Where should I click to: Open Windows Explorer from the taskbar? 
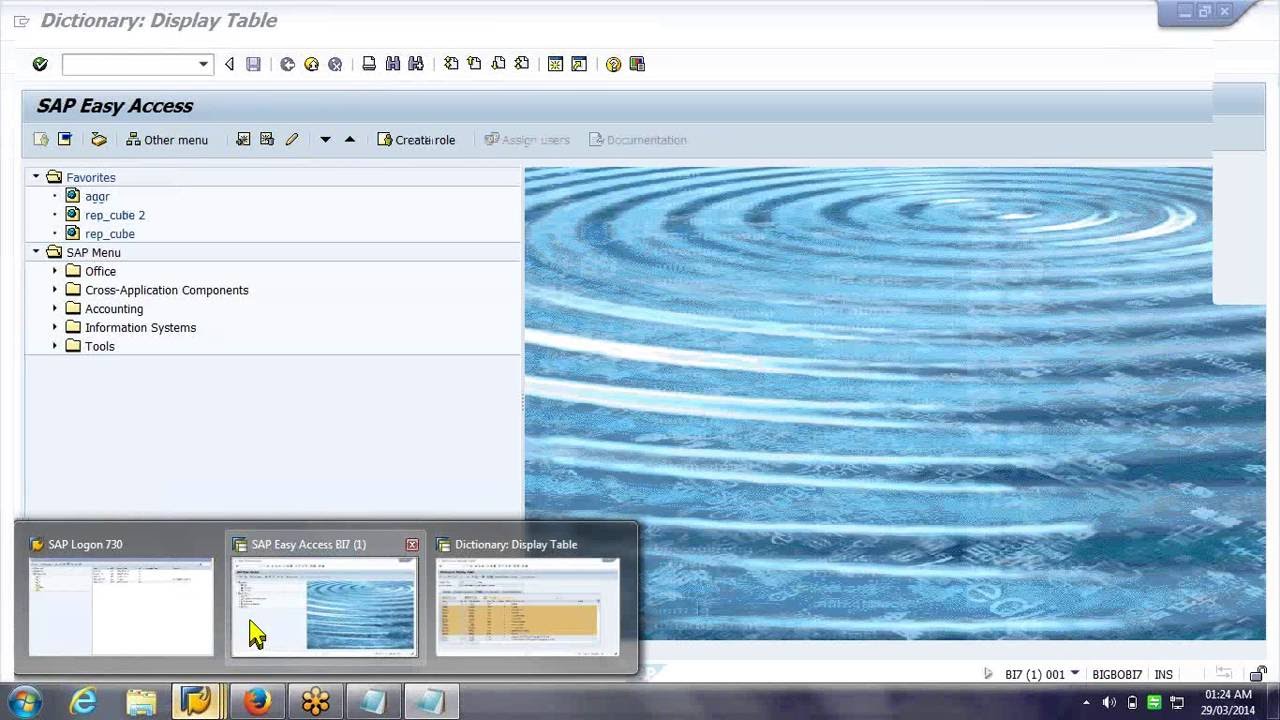141,702
